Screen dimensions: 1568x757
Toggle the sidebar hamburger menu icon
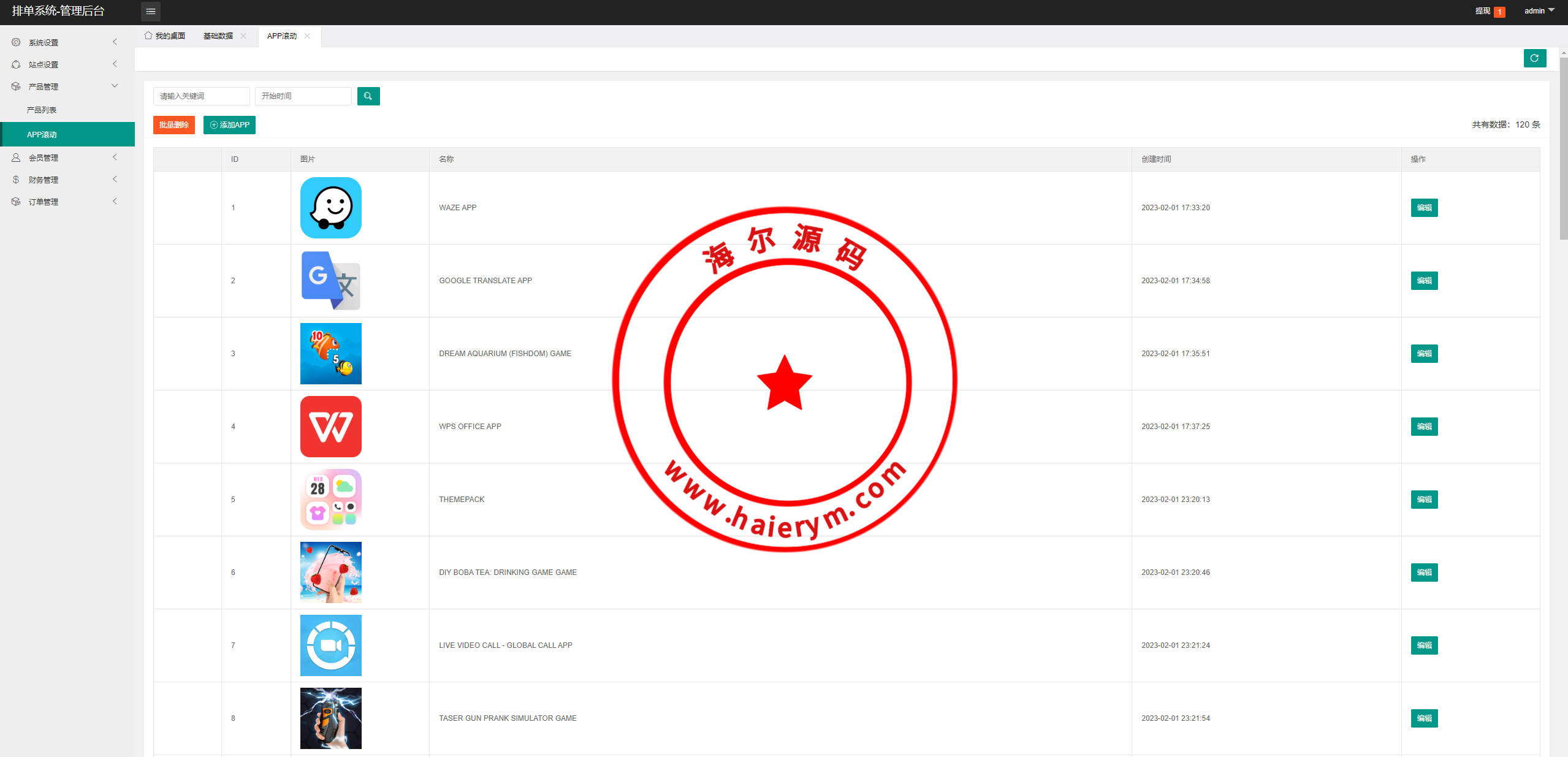click(150, 11)
